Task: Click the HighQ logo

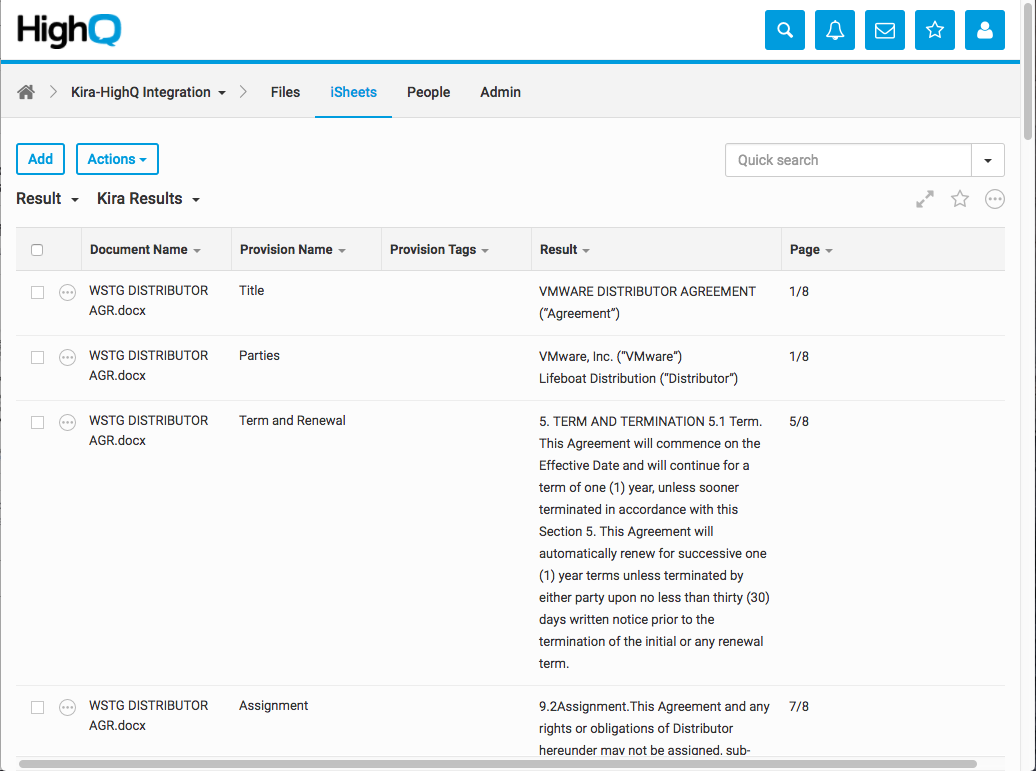Action: pyautogui.click(x=69, y=30)
